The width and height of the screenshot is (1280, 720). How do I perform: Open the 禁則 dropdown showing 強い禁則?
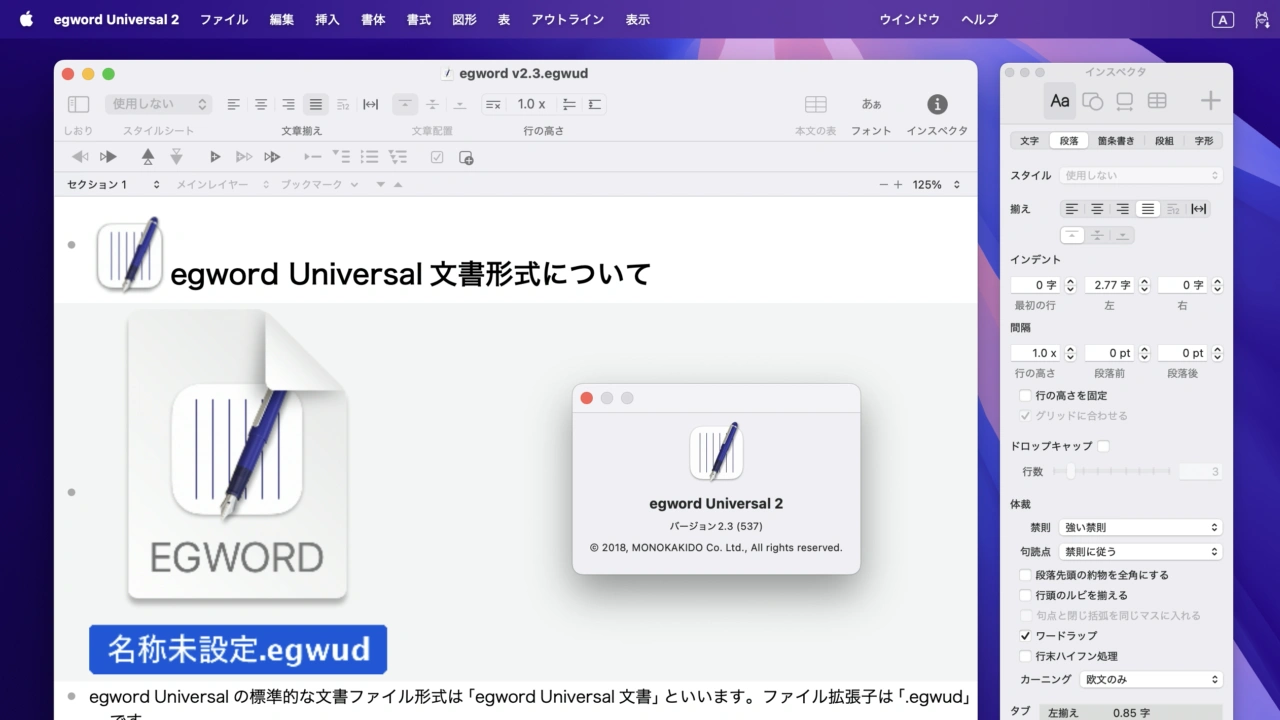1140,527
